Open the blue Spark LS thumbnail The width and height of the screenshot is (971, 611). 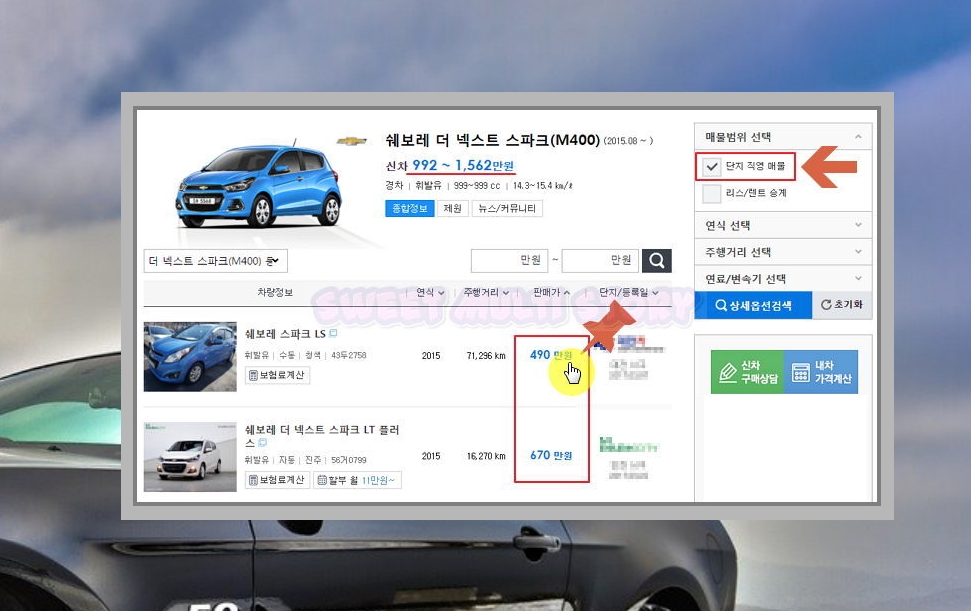click(x=190, y=357)
